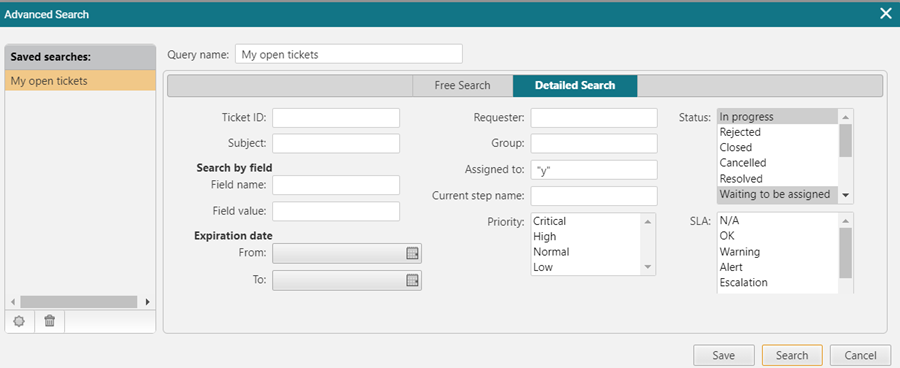This screenshot has height=368, width=900.
Task: Click saved searches horizontal scrollbar thumb
Action: click(79, 301)
